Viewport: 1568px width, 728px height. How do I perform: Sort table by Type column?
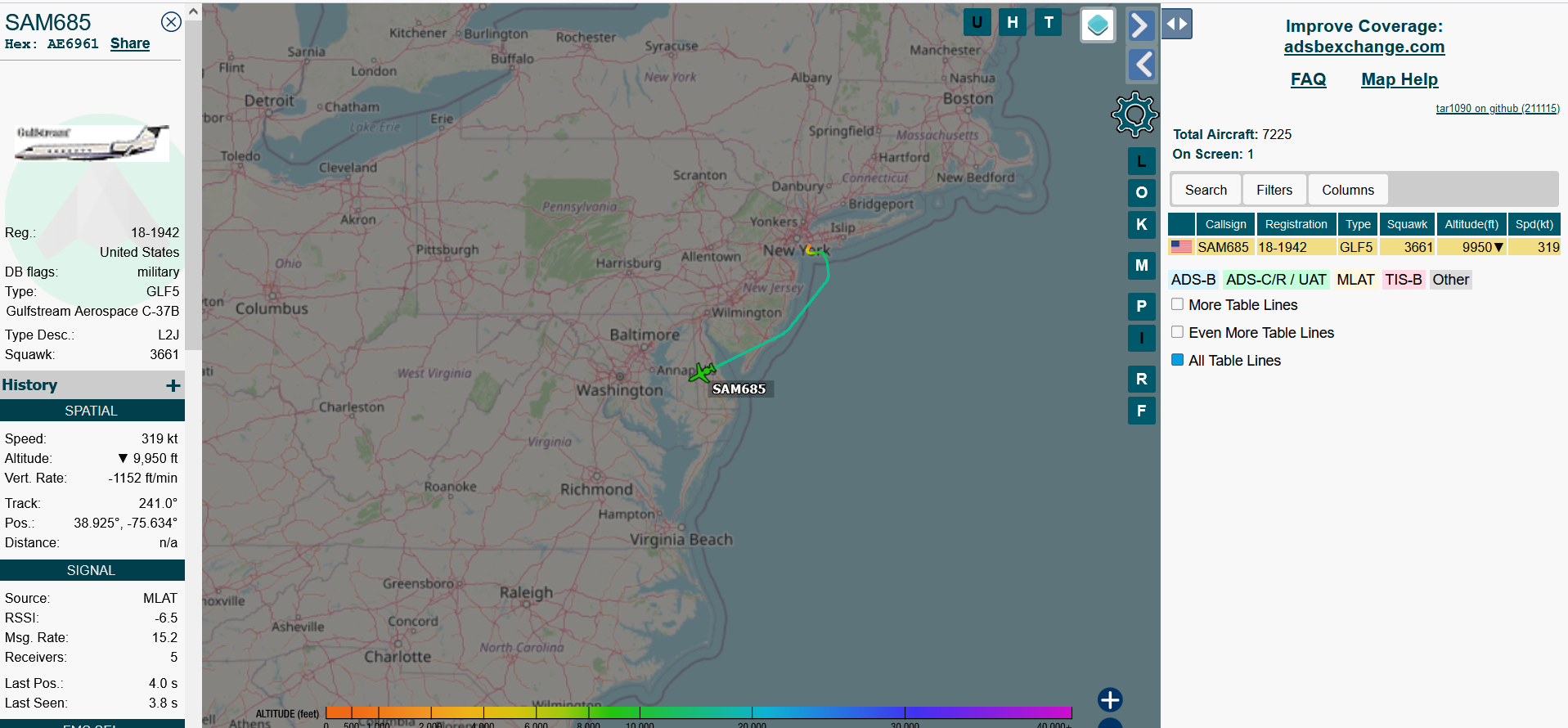(x=1358, y=224)
